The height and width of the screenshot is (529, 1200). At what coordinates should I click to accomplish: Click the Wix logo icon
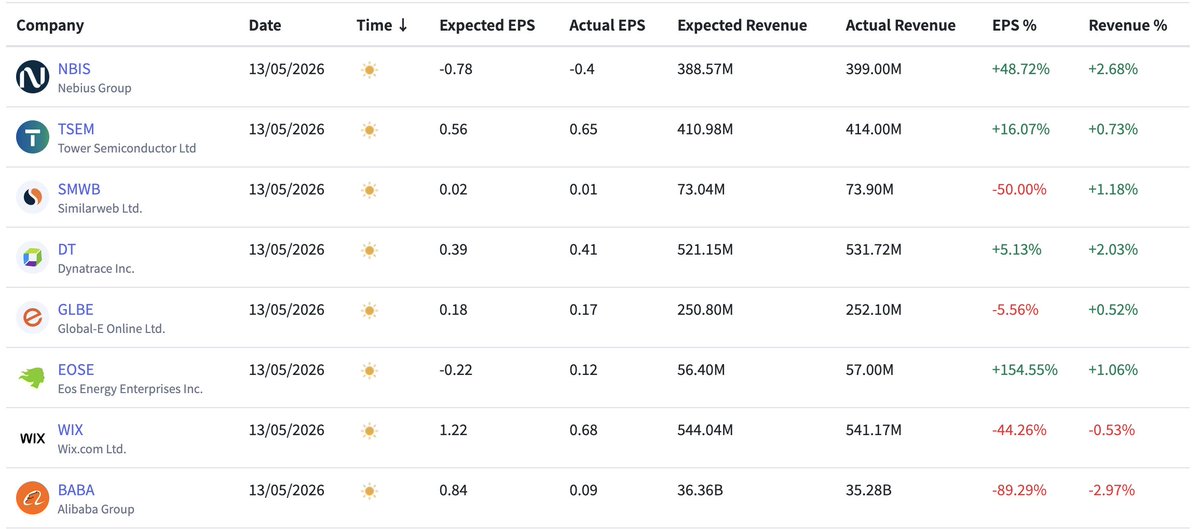[33, 438]
